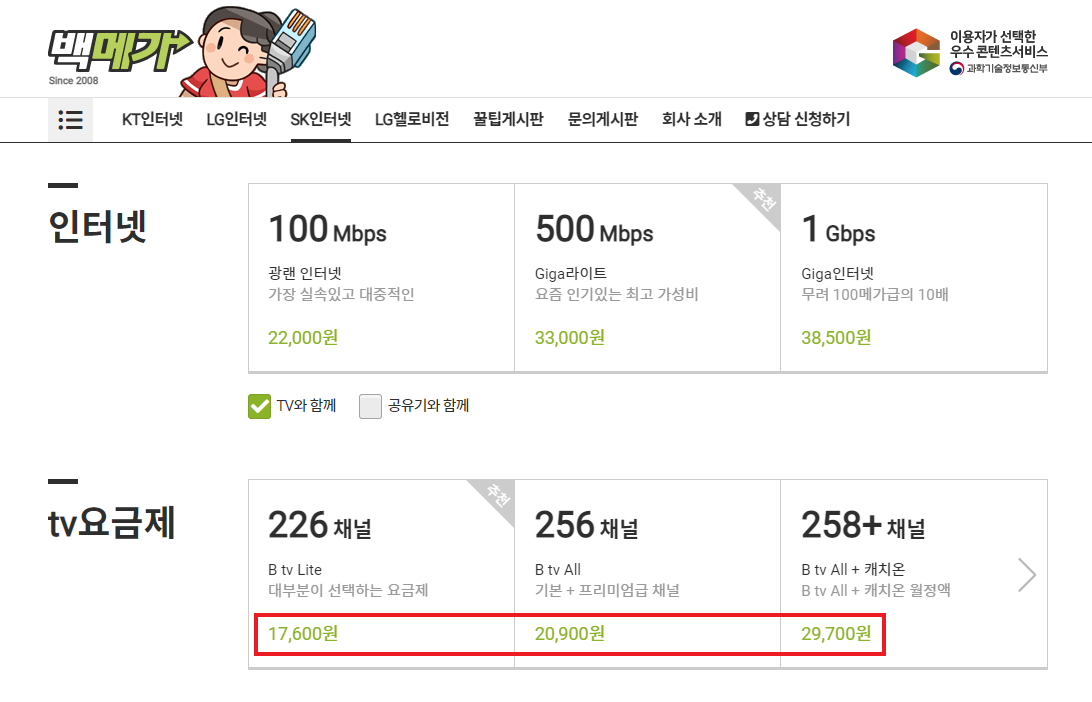Click the next arrow in tv요금제 carousel
1092x702 pixels.
(x=1027, y=575)
